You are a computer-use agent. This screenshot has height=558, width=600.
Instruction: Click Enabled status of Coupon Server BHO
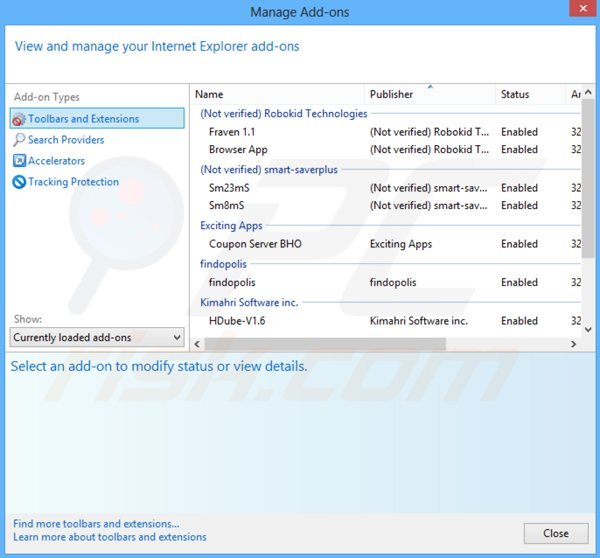click(519, 244)
